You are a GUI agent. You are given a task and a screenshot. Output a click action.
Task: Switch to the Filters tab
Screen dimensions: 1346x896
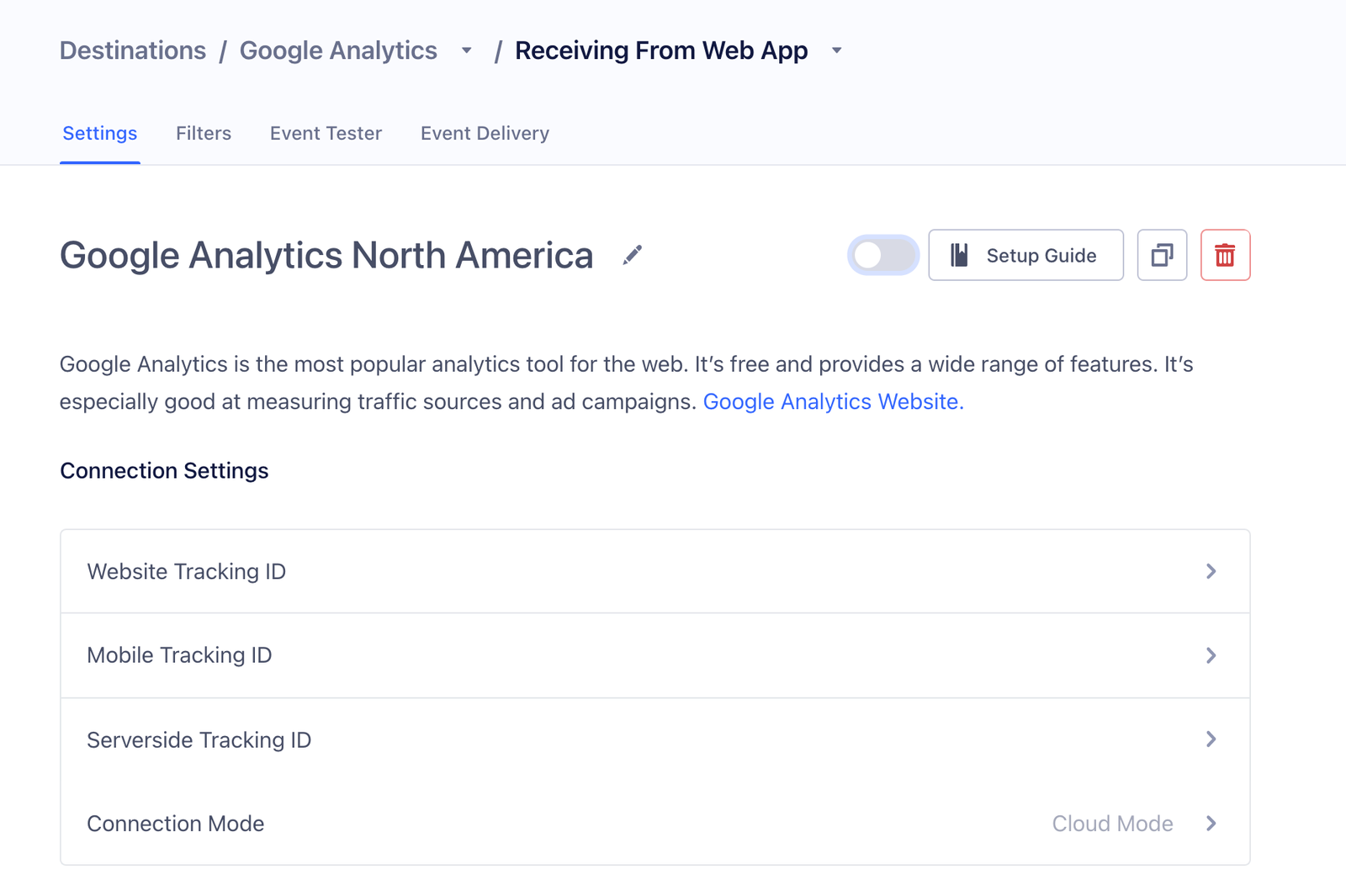click(204, 134)
